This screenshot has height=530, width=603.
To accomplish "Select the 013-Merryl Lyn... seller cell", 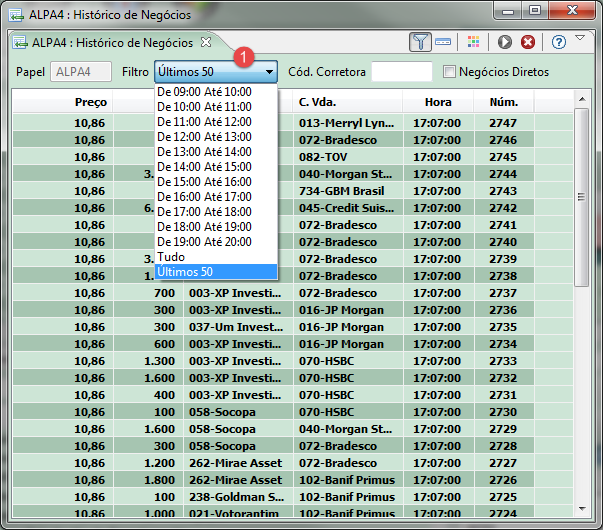I will pyautogui.click(x=348, y=123).
